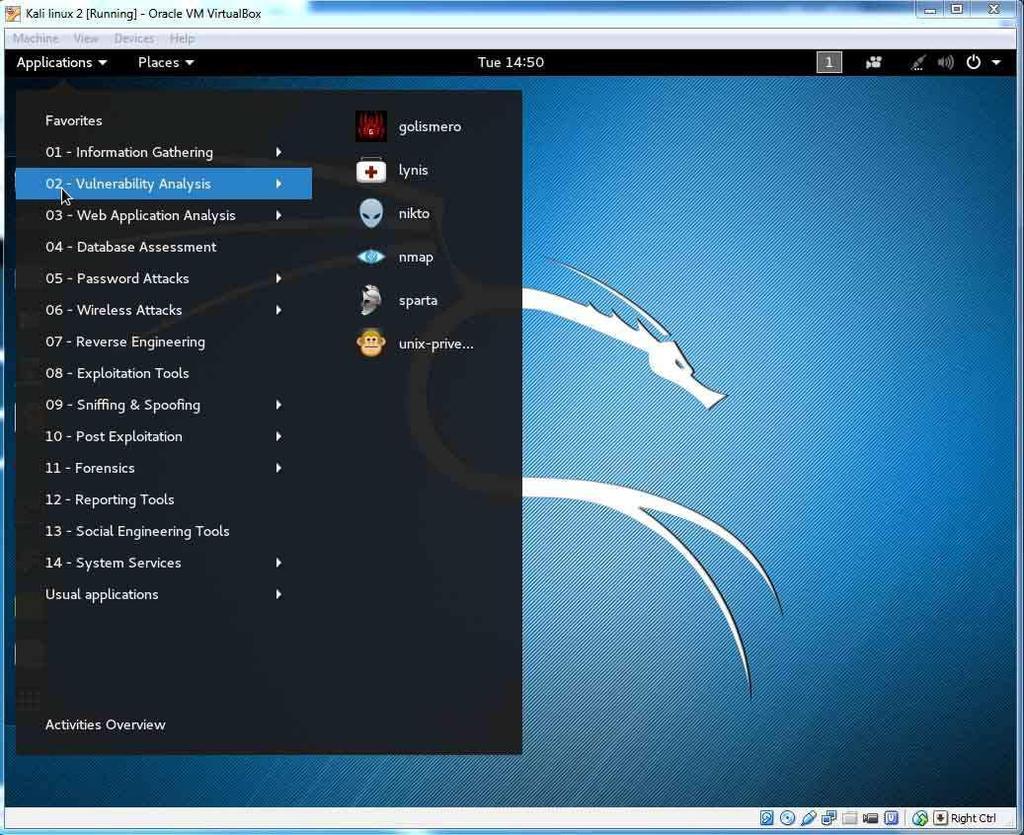Open the Places menu in the top bar

click(166, 62)
